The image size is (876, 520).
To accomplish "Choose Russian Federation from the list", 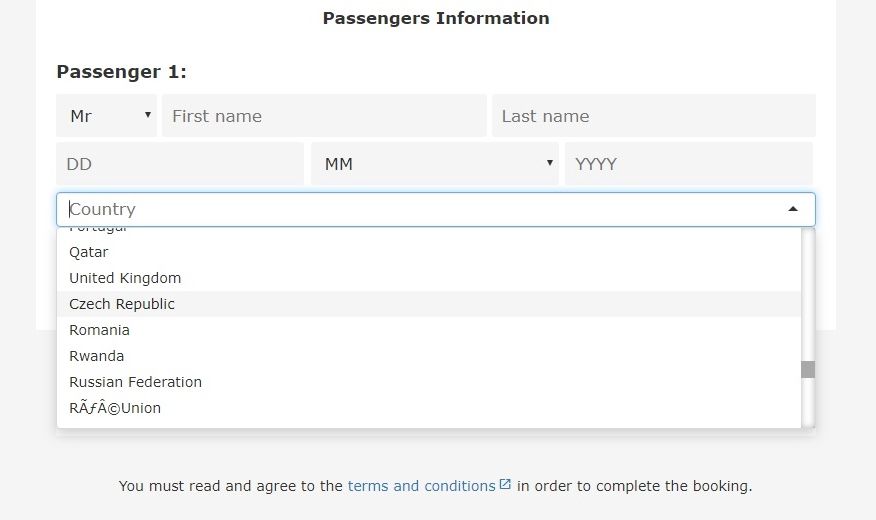I will 429,381.
